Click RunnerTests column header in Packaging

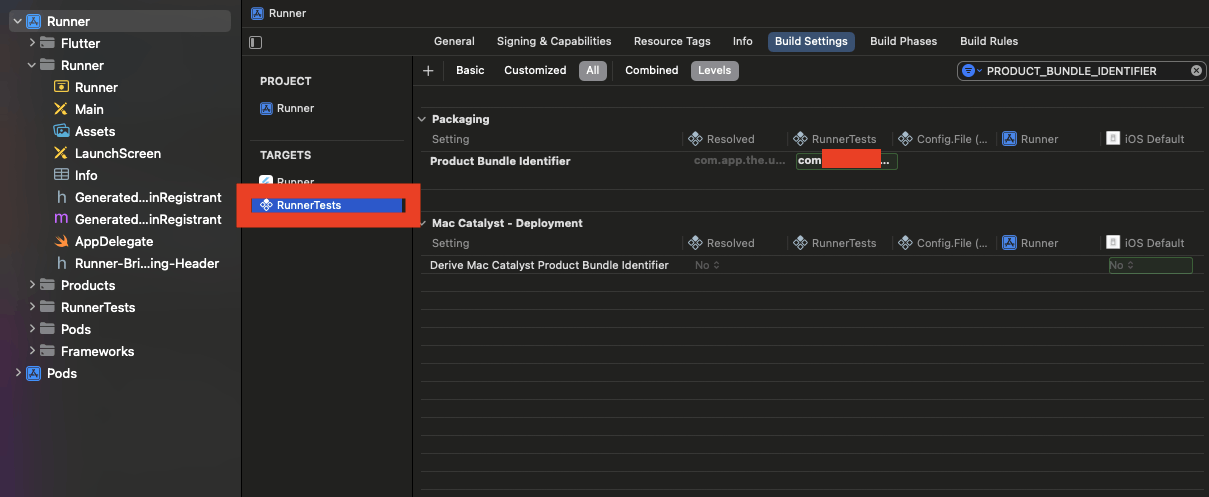pyautogui.click(x=835, y=139)
